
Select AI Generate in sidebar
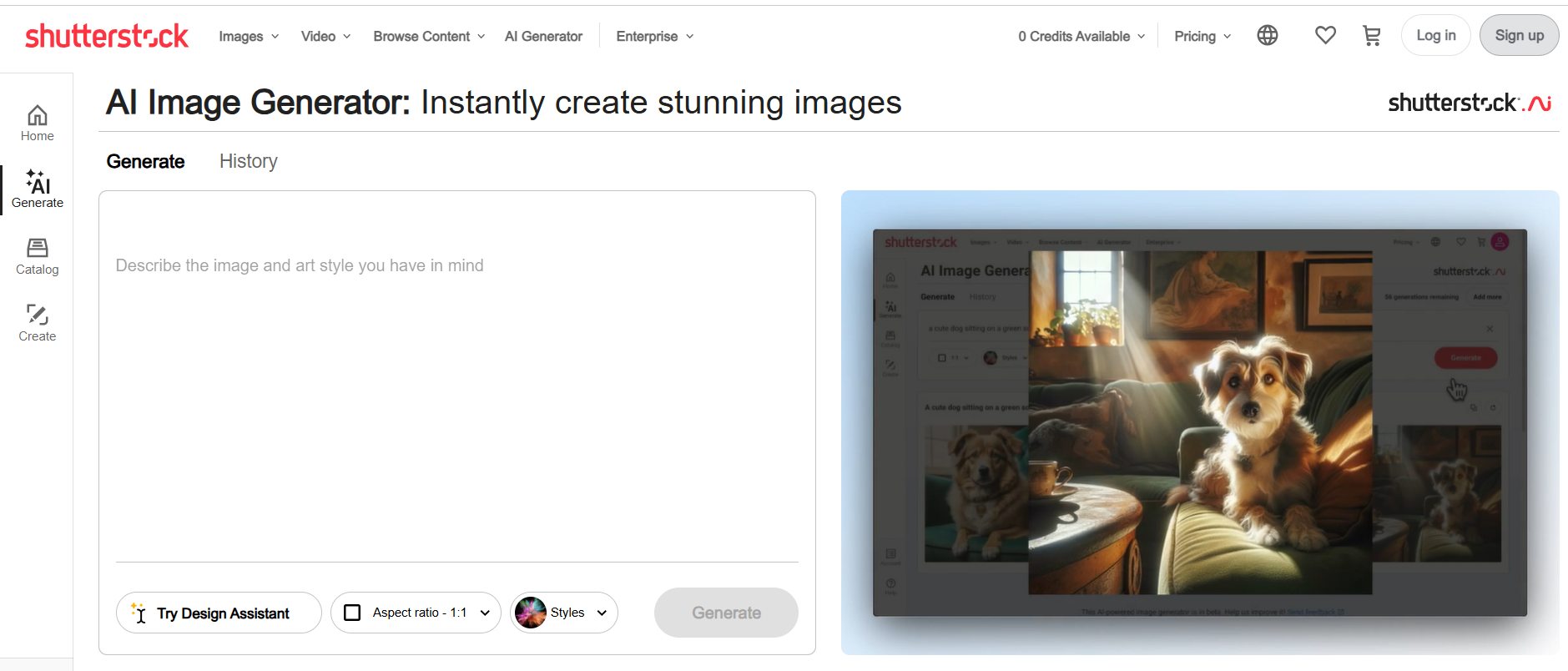38,189
